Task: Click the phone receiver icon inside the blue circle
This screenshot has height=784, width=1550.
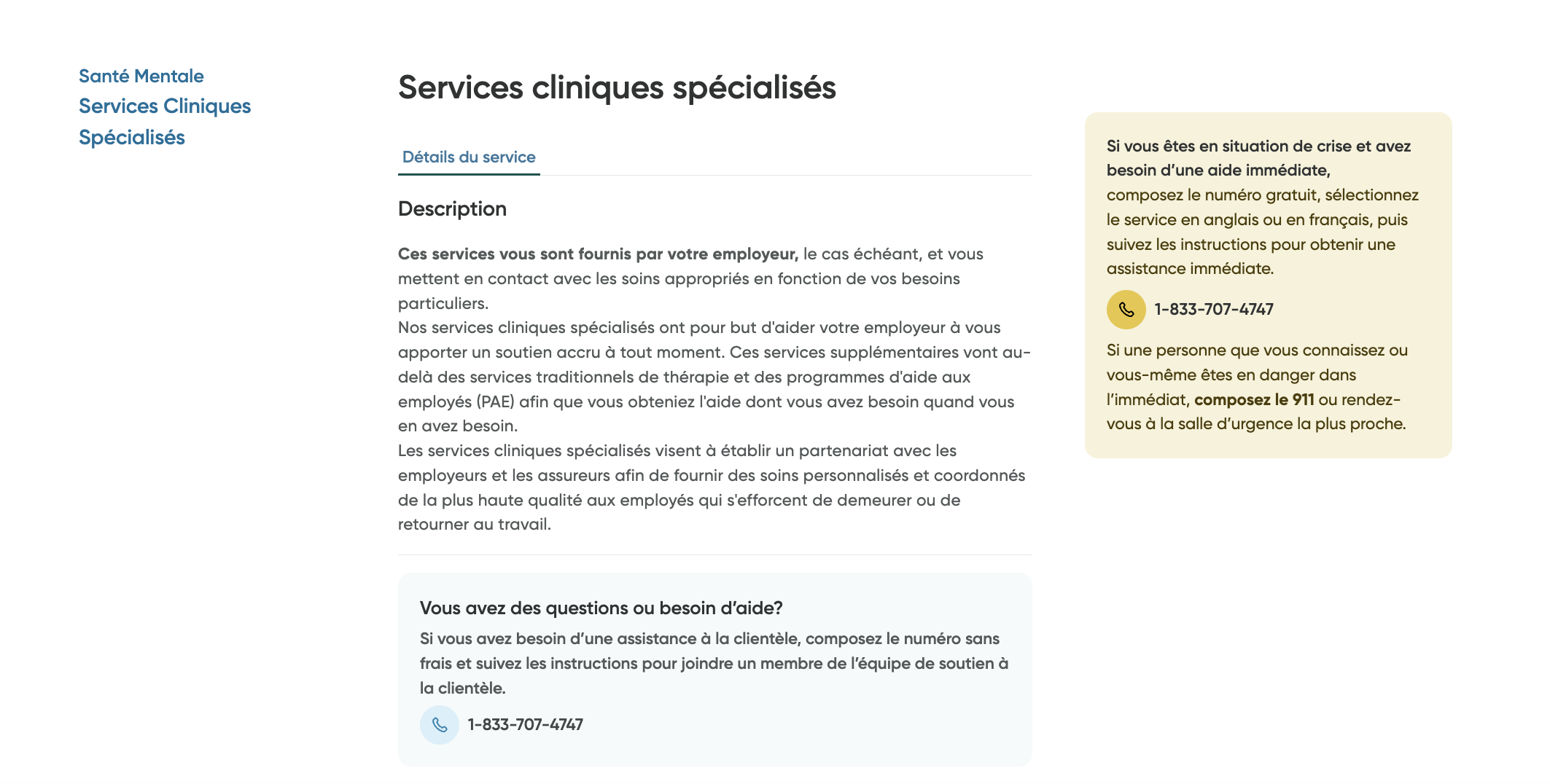Action: (x=440, y=725)
